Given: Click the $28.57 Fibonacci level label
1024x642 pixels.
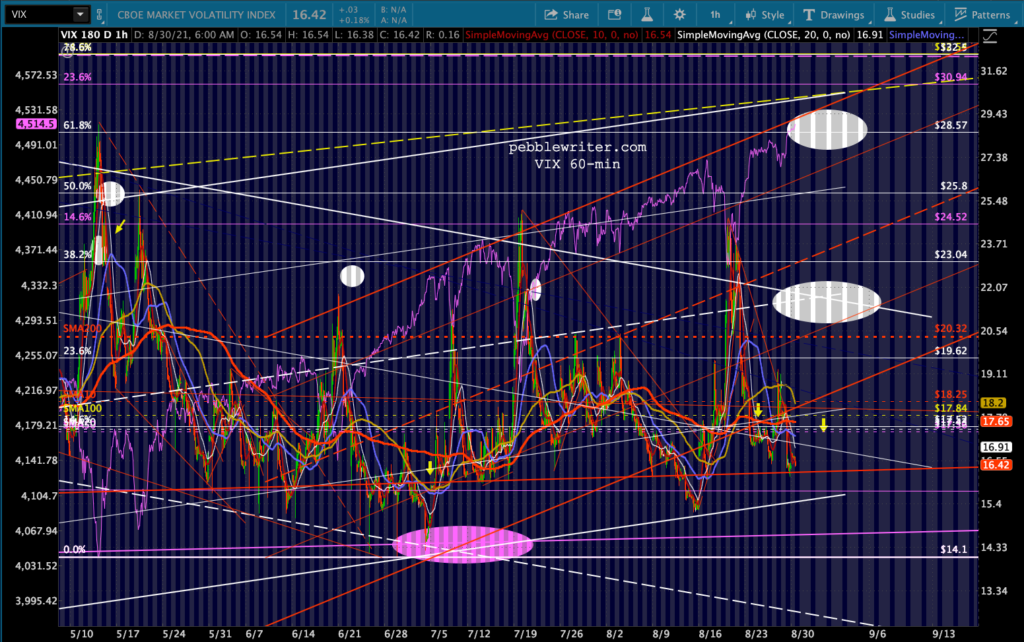Looking at the screenshot, I should [x=951, y=125].
